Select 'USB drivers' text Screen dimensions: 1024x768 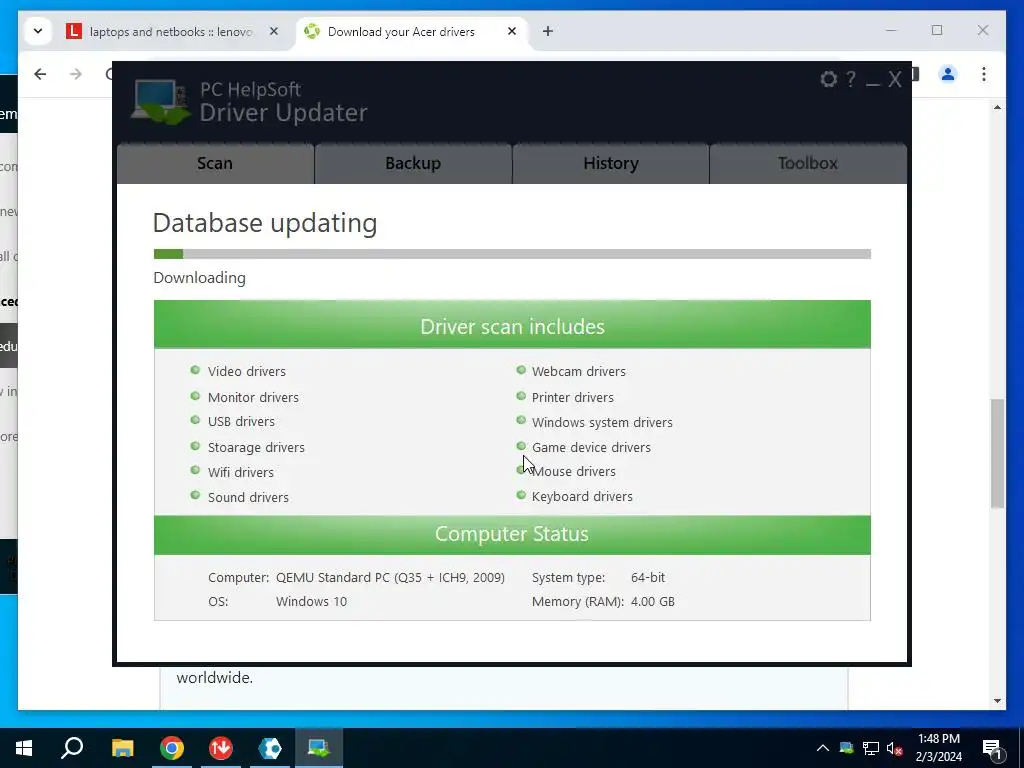coord(241,422)
